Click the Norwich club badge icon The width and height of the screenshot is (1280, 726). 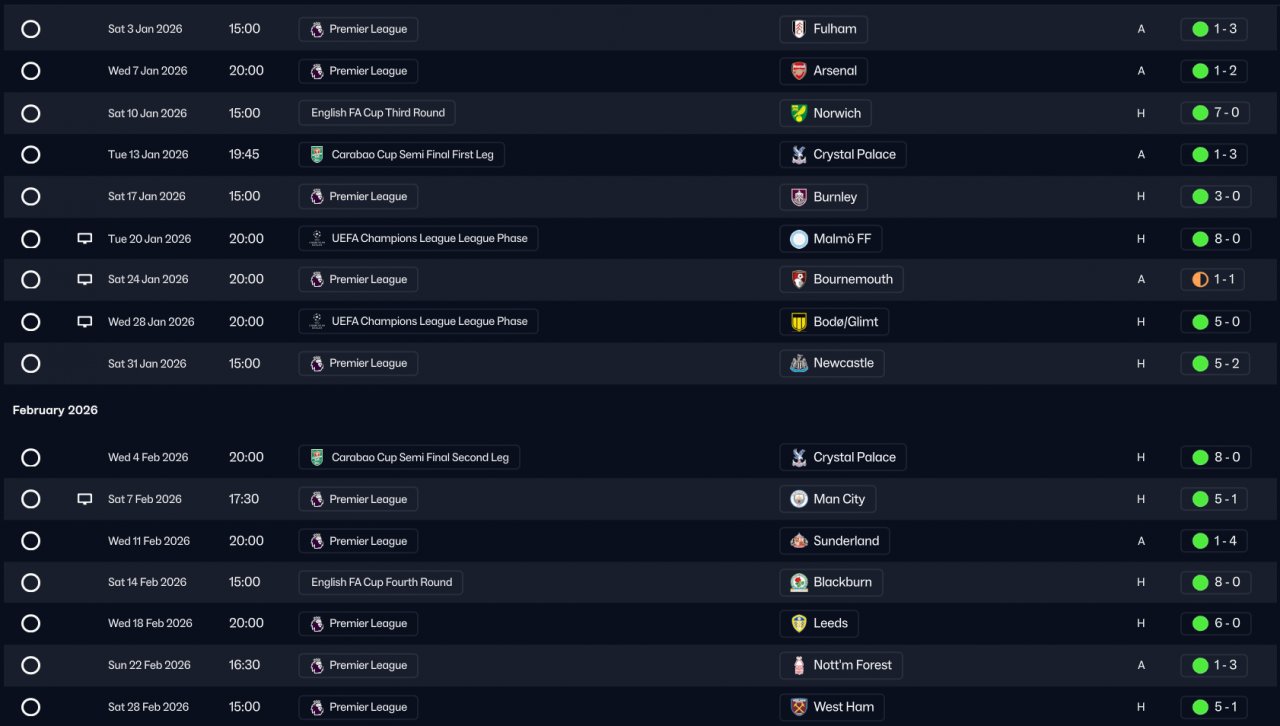pyautogui.click(x=798, y=113)
